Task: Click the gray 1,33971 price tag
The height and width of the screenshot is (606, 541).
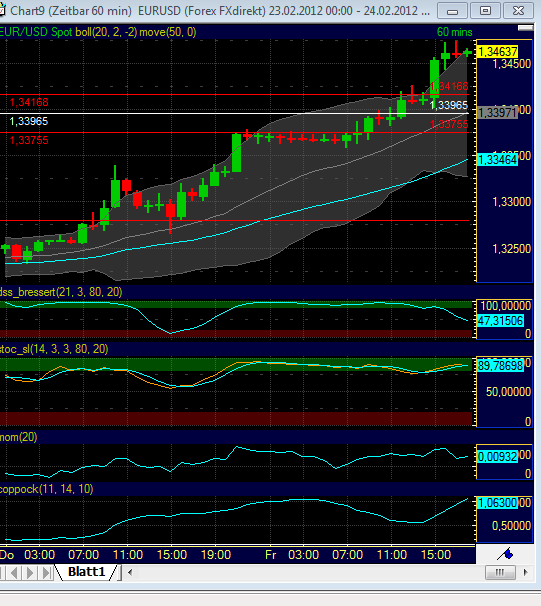Action: click(497, 112)
